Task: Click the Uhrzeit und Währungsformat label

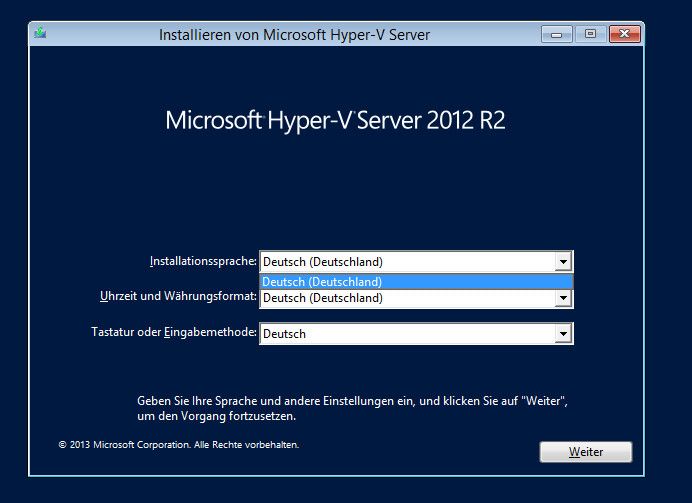Action: (x=178, y=296)
